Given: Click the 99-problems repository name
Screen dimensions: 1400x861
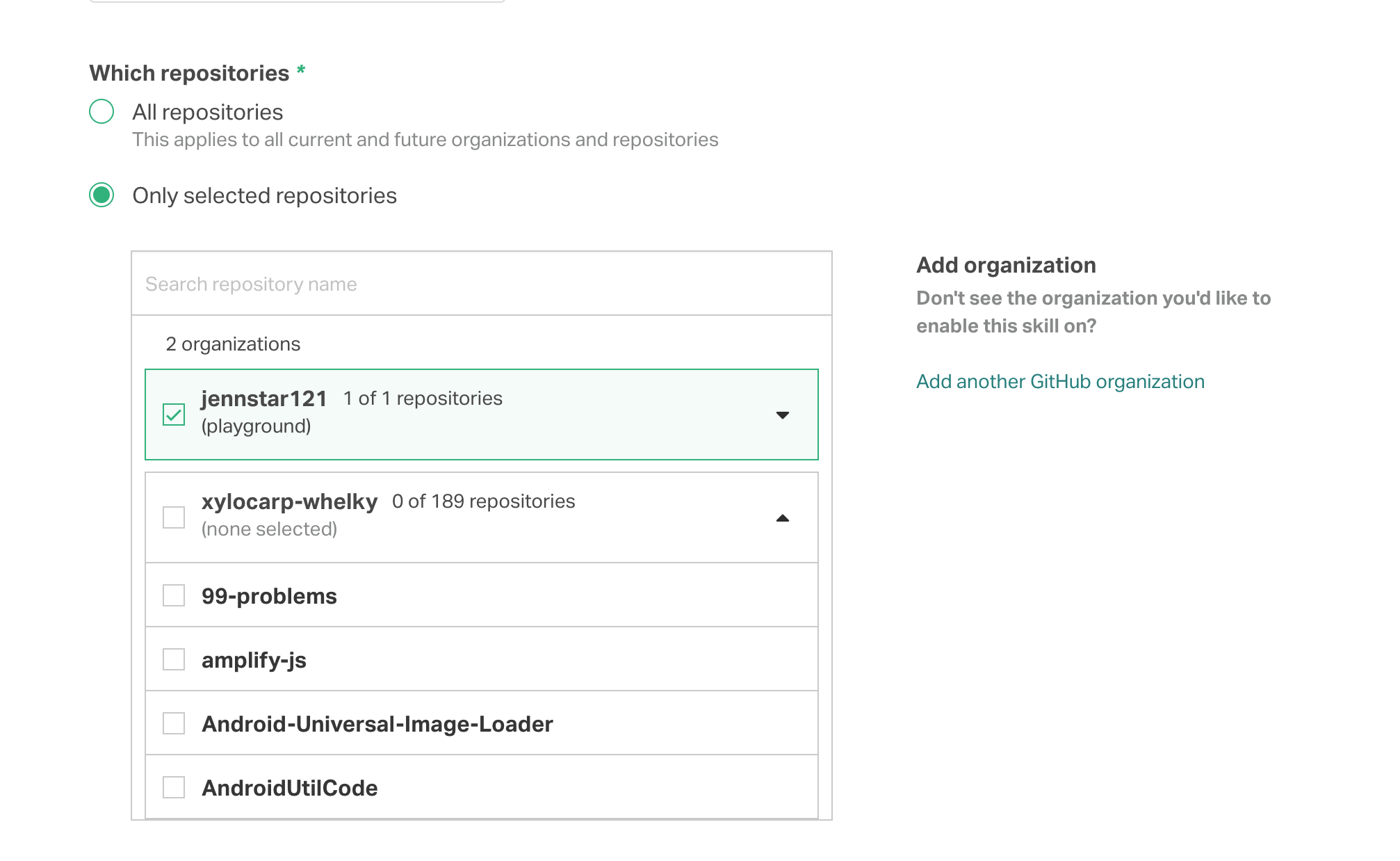Looking at the screenshot, I should pos(269,596).
